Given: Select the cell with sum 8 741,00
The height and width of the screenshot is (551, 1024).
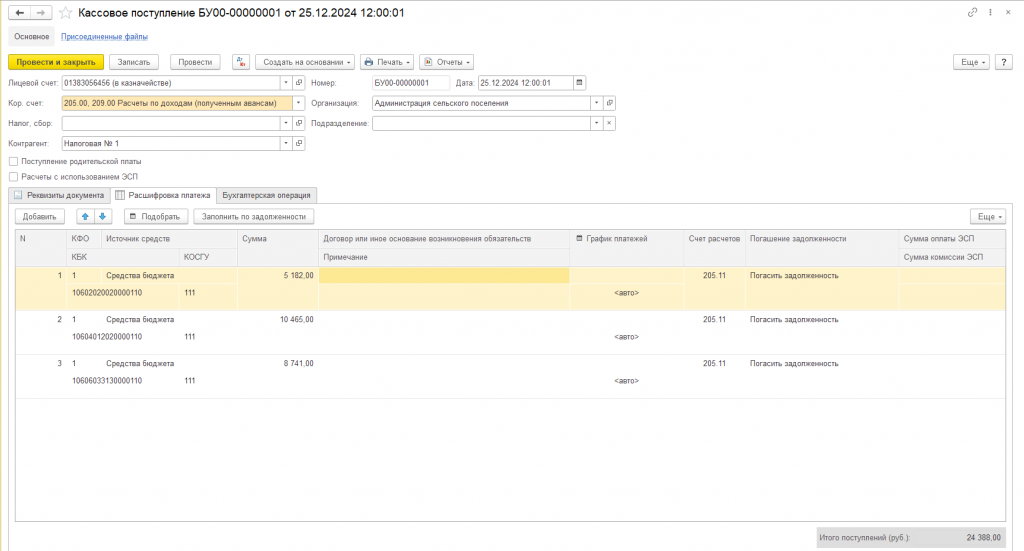Looking at the screenshot, I should 278,364.
